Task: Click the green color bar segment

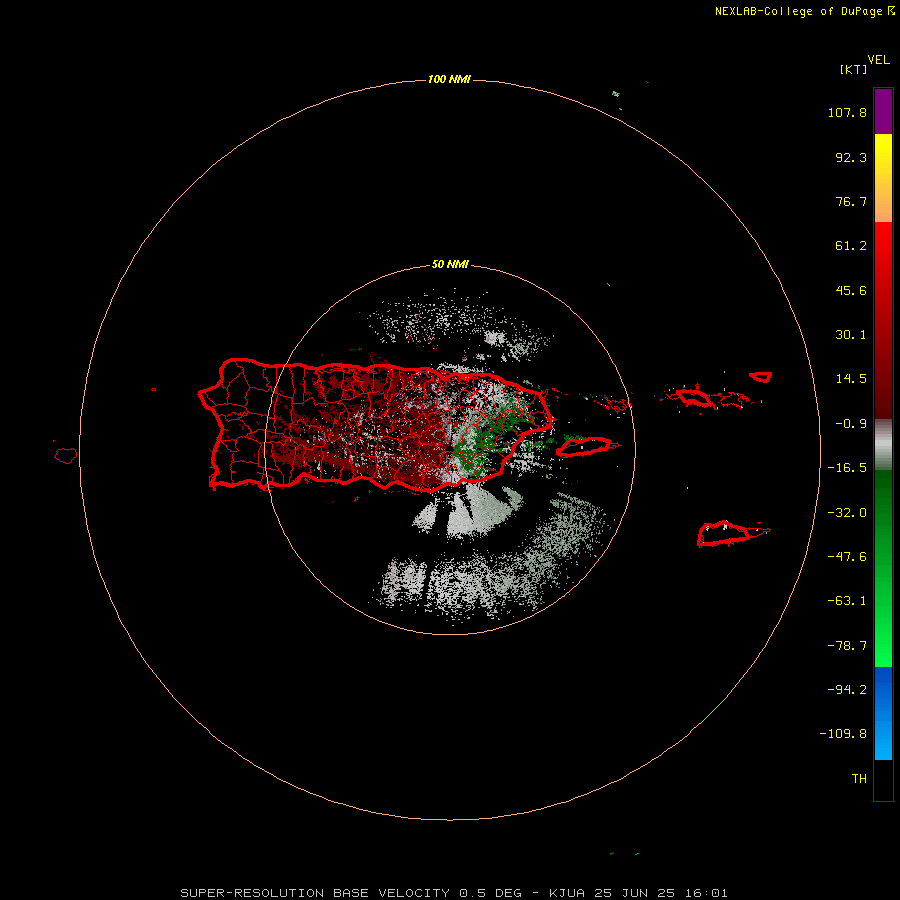Action: click(x=883, y=568)
